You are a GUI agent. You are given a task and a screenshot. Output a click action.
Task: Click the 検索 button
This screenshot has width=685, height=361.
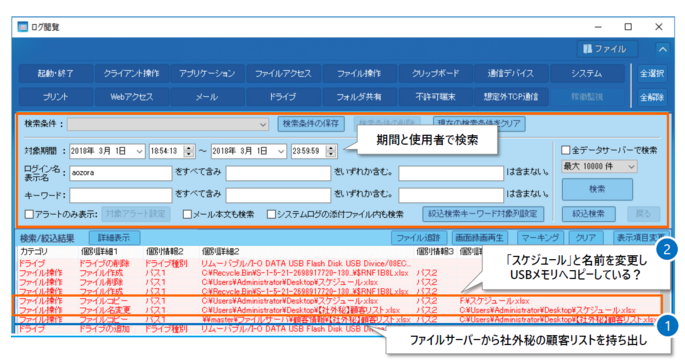coord(597,189)
